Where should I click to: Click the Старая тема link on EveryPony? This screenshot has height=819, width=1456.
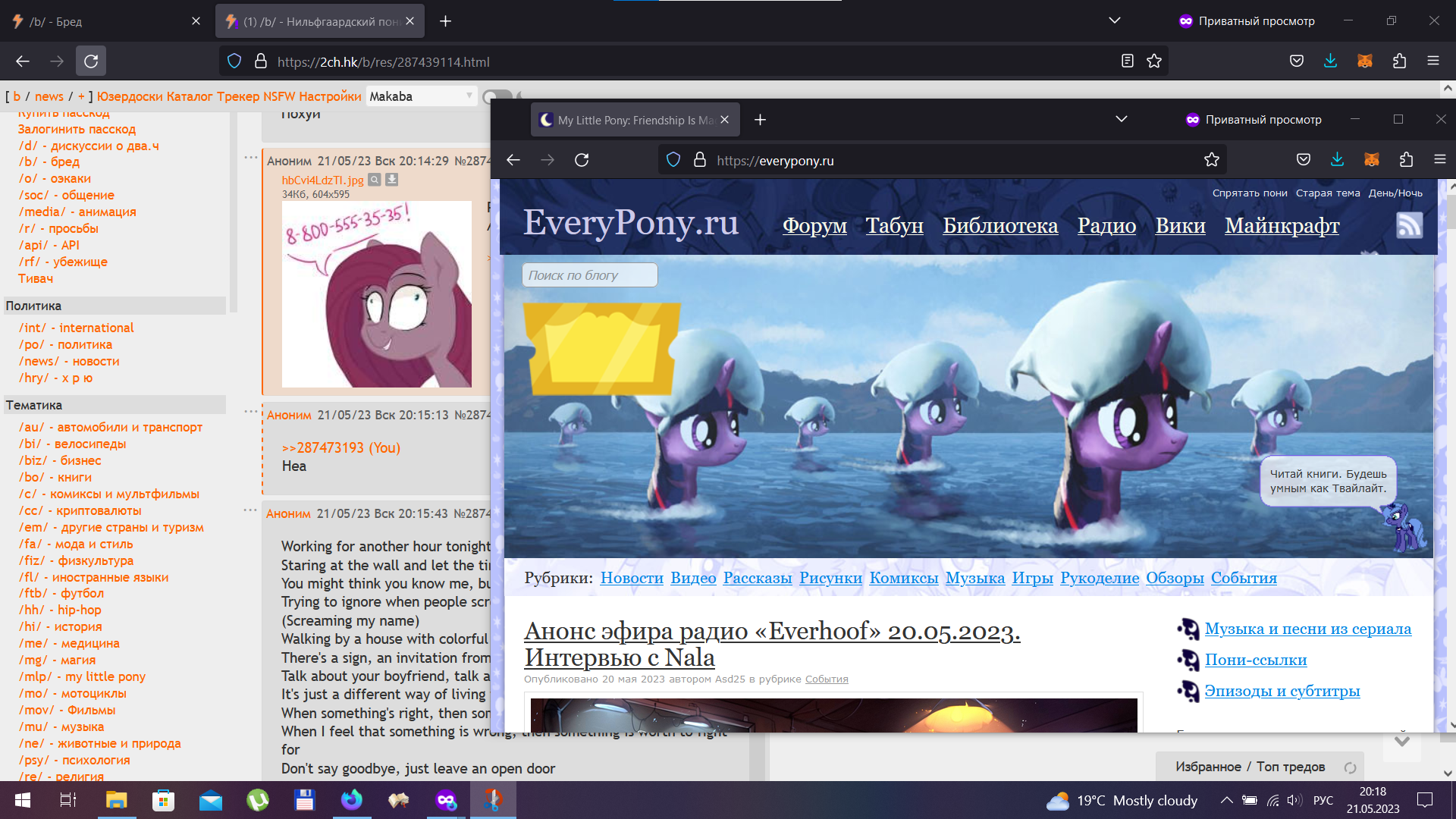(x=1328, y=193)
